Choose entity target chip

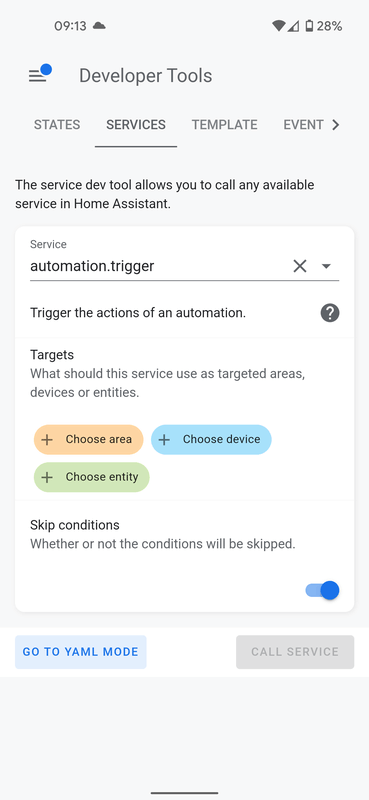click(x=92, y=478)
